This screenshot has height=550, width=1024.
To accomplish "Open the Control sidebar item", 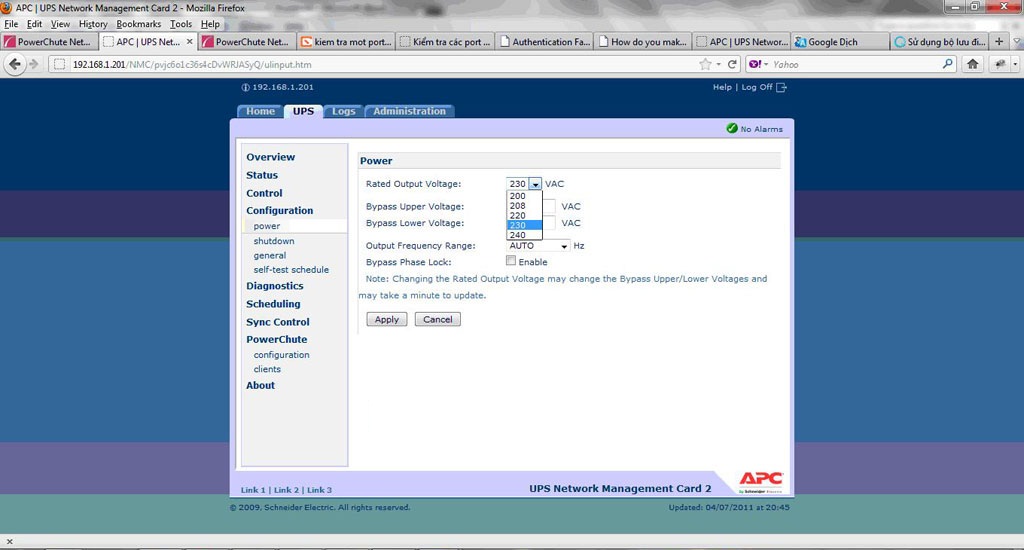I will (x=264, y=193).
